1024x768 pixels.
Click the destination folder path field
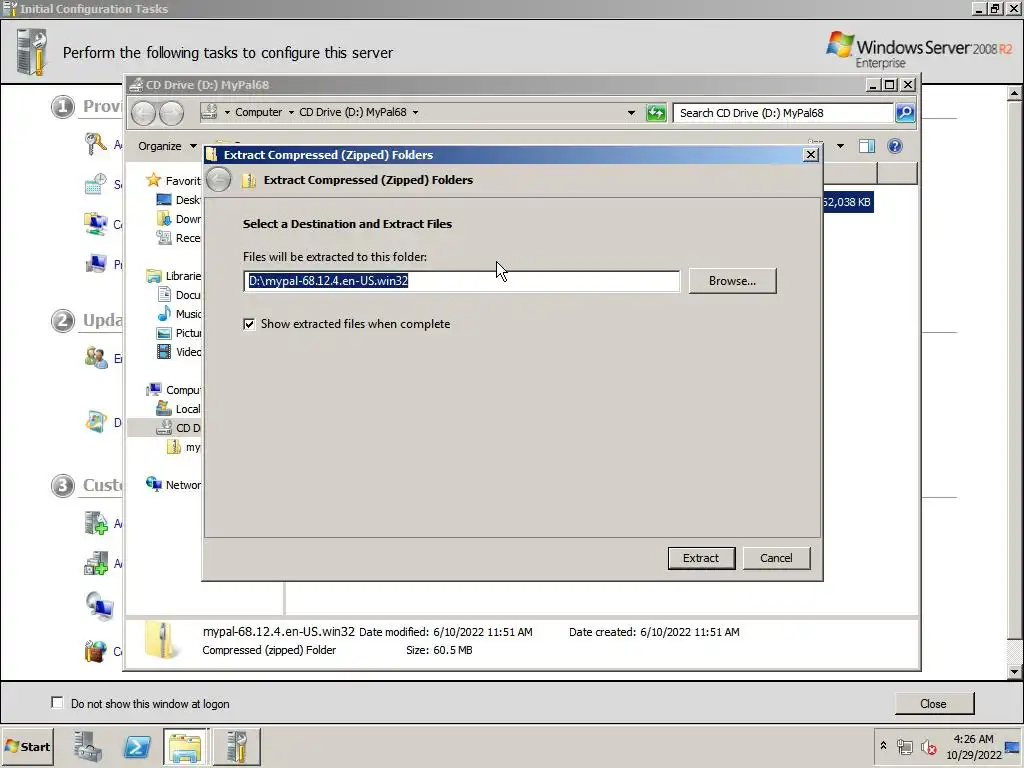(461, 281)
